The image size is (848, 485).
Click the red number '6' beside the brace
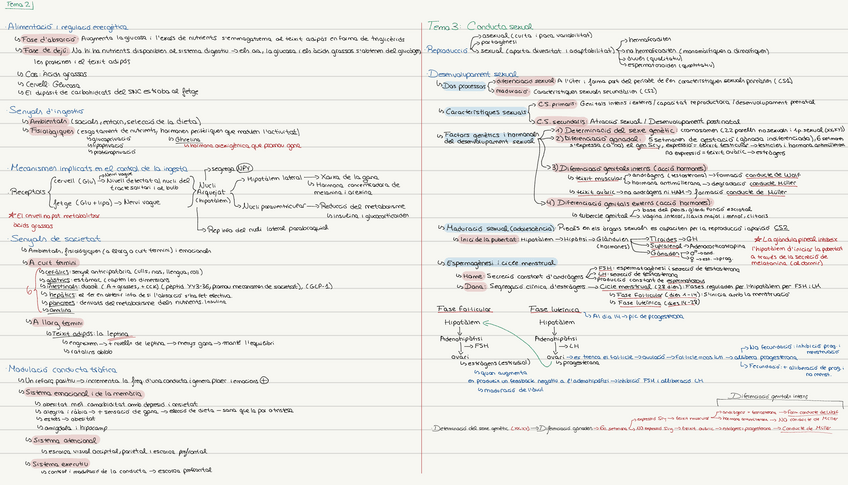tap(29, 291)
